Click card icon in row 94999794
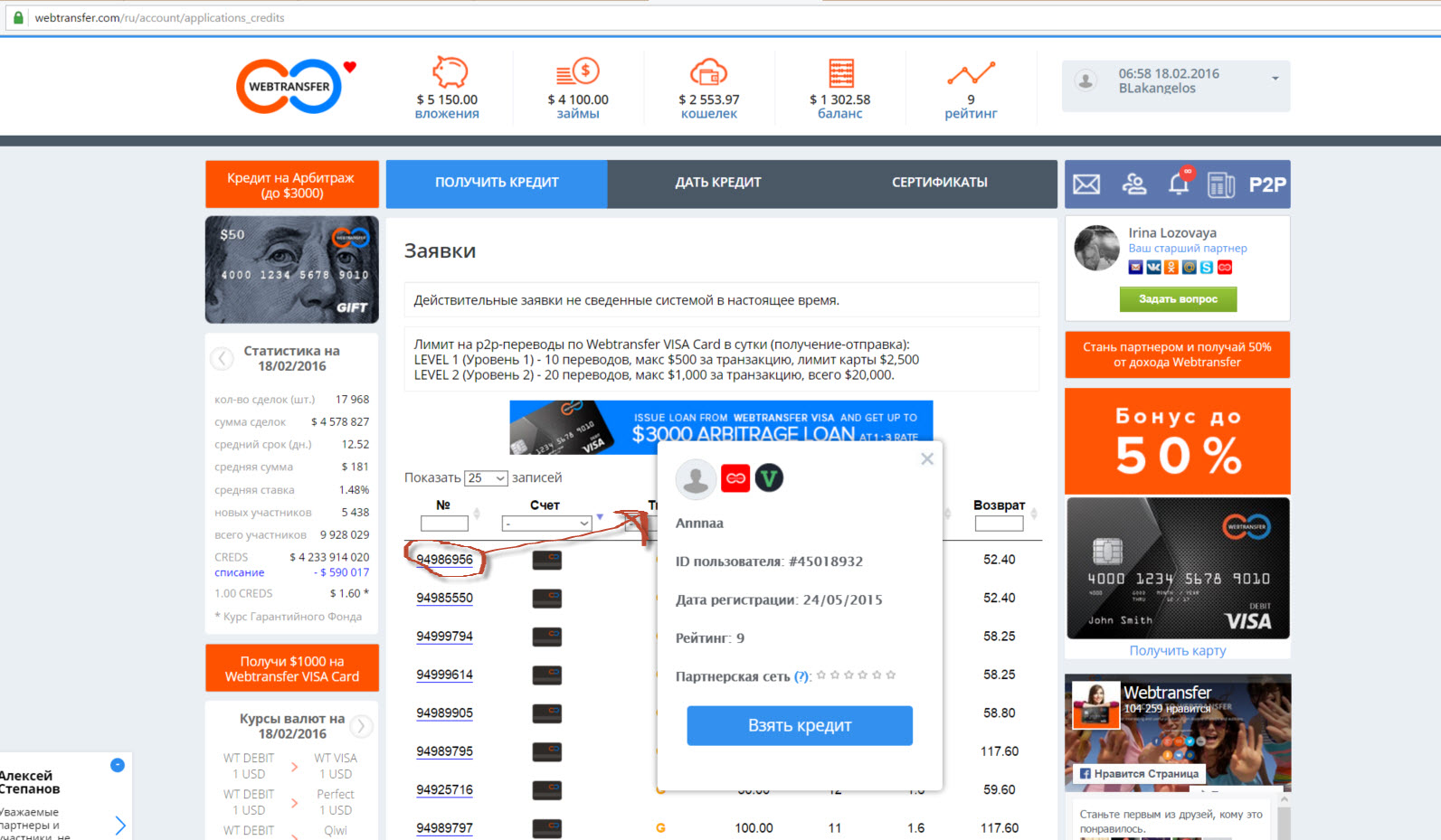This screenshot has width=1441, height=840. coord(547,637)
